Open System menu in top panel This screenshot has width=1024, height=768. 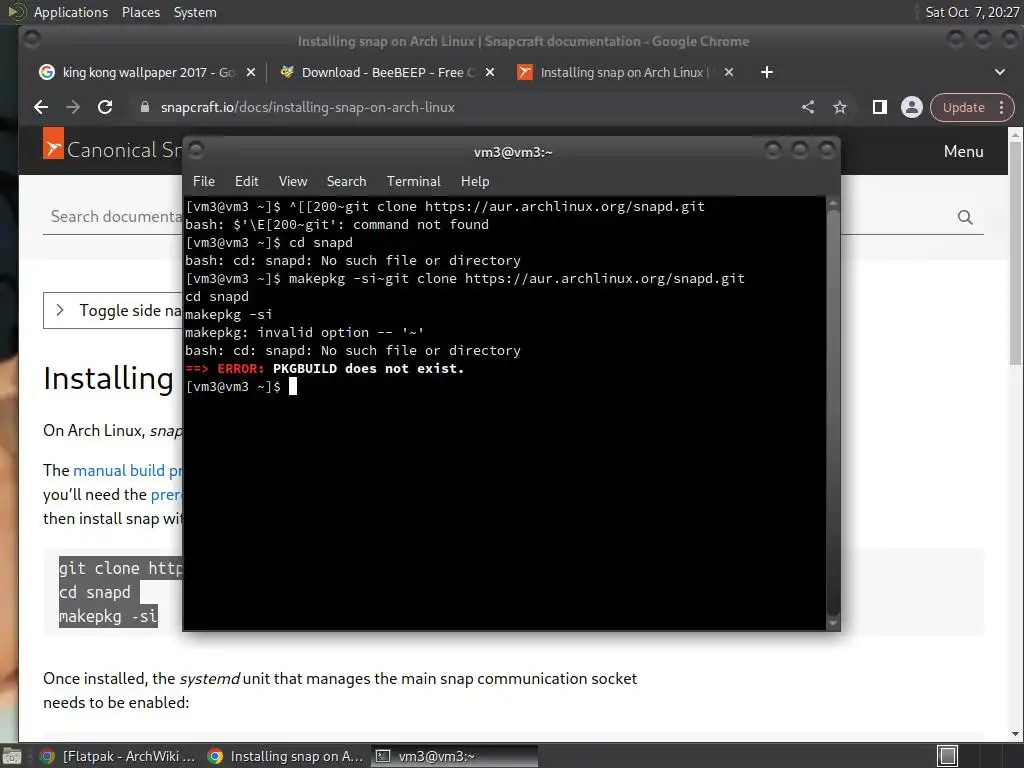(195, 12)
